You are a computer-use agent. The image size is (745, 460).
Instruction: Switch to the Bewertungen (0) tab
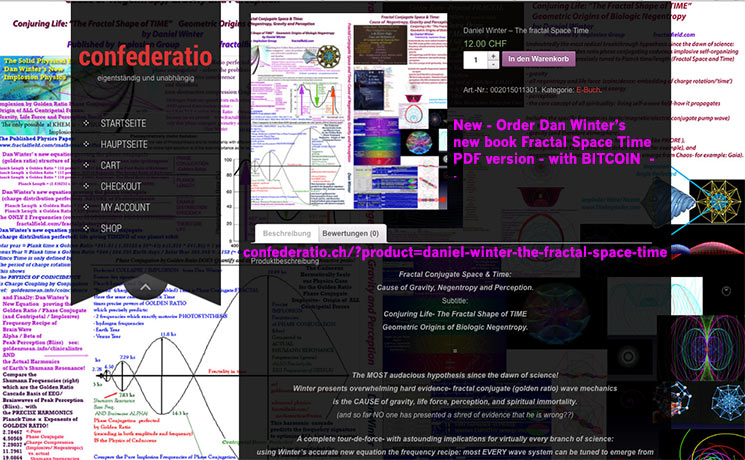tap(351, 234)
